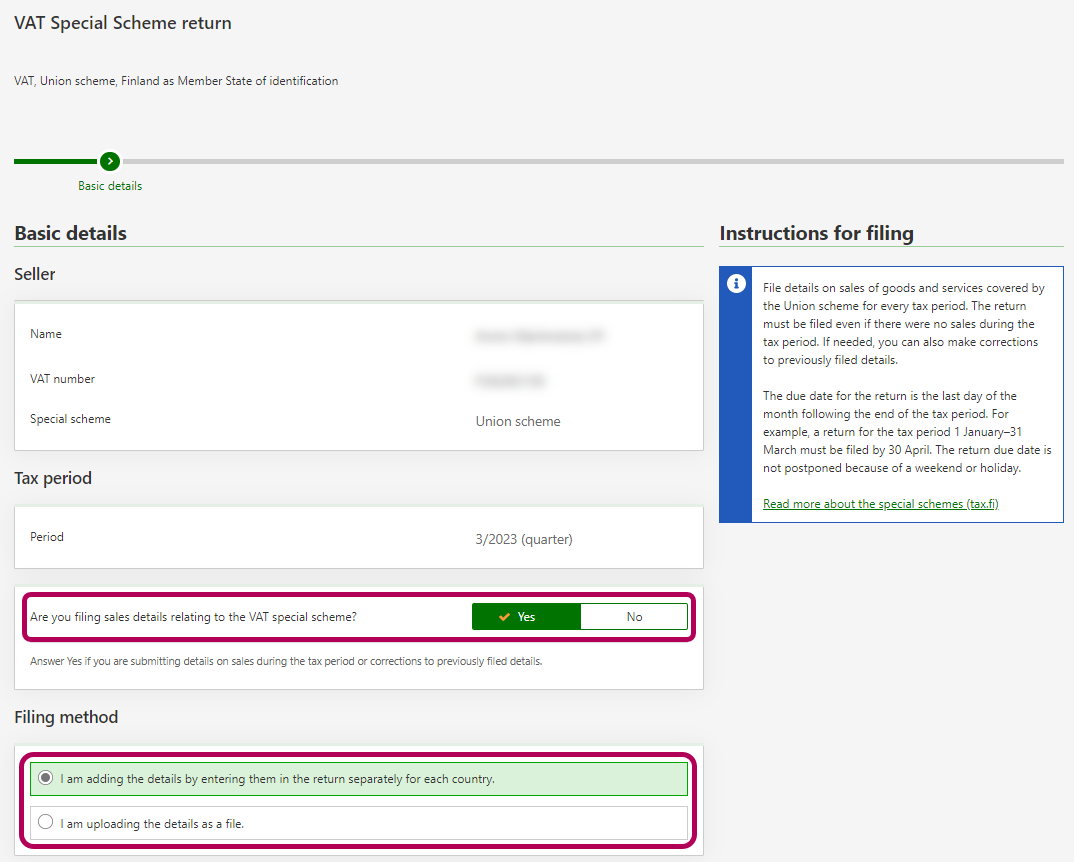
Task: Select Yes for filing sales details
Action: point(526,617)
